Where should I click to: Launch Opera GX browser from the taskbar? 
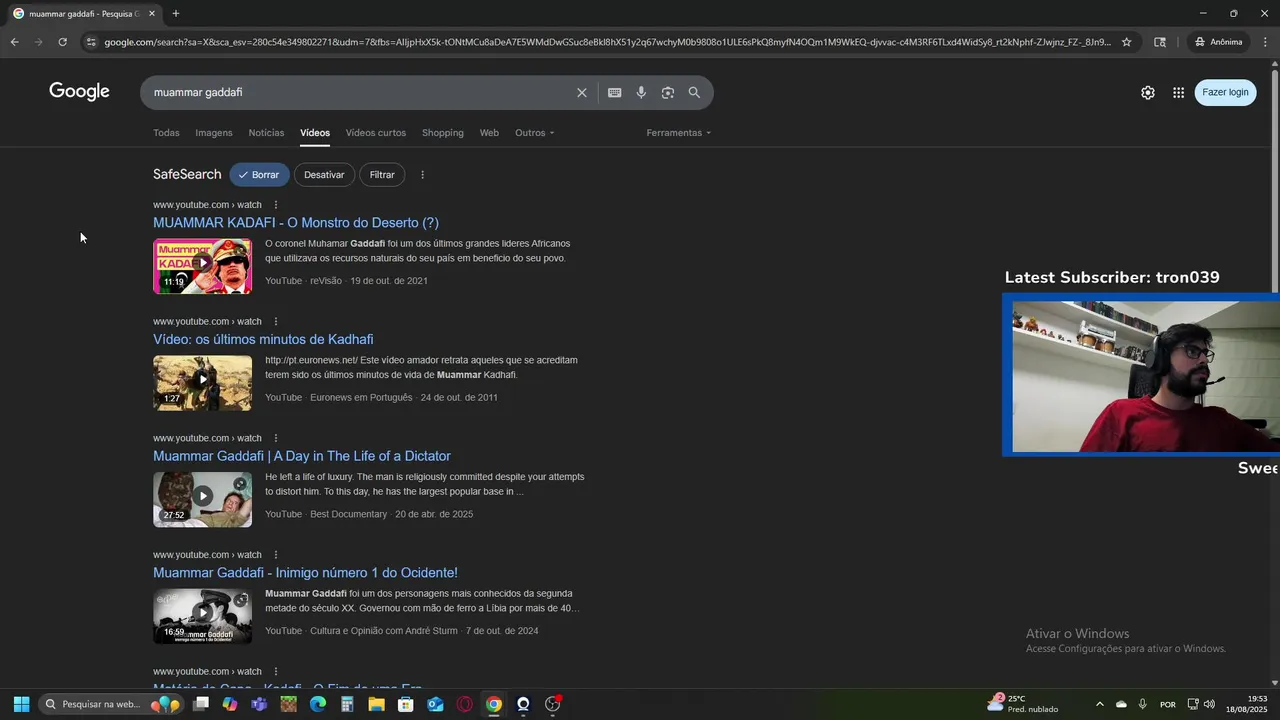click(464, 704)
